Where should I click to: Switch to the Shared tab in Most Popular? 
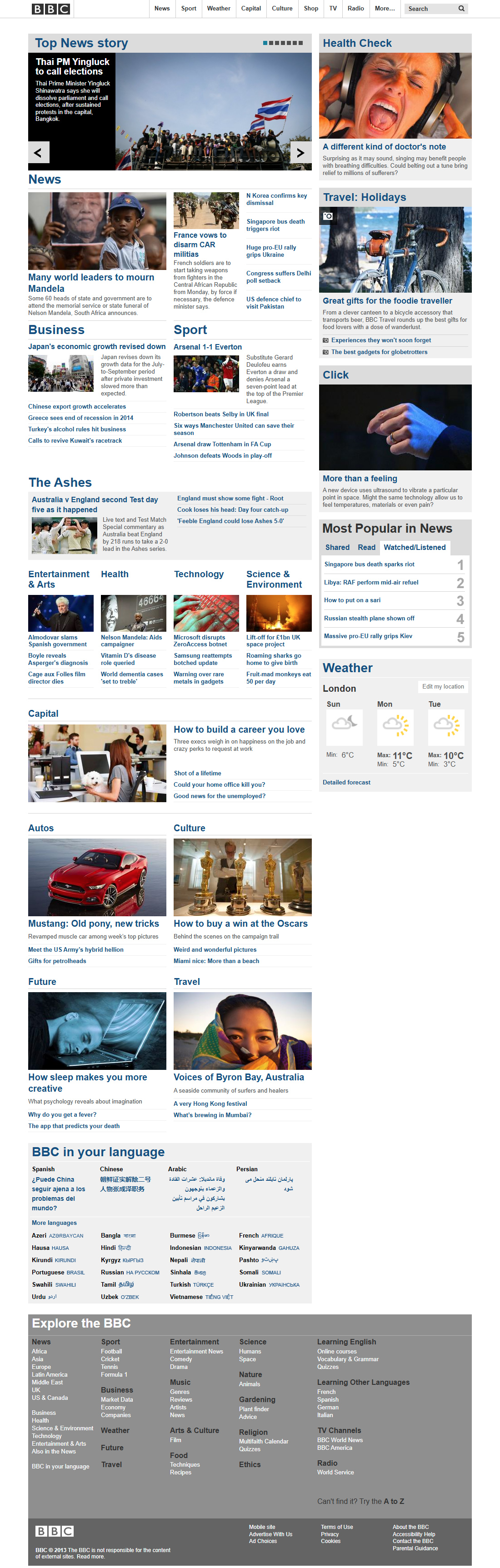[337, 547]
